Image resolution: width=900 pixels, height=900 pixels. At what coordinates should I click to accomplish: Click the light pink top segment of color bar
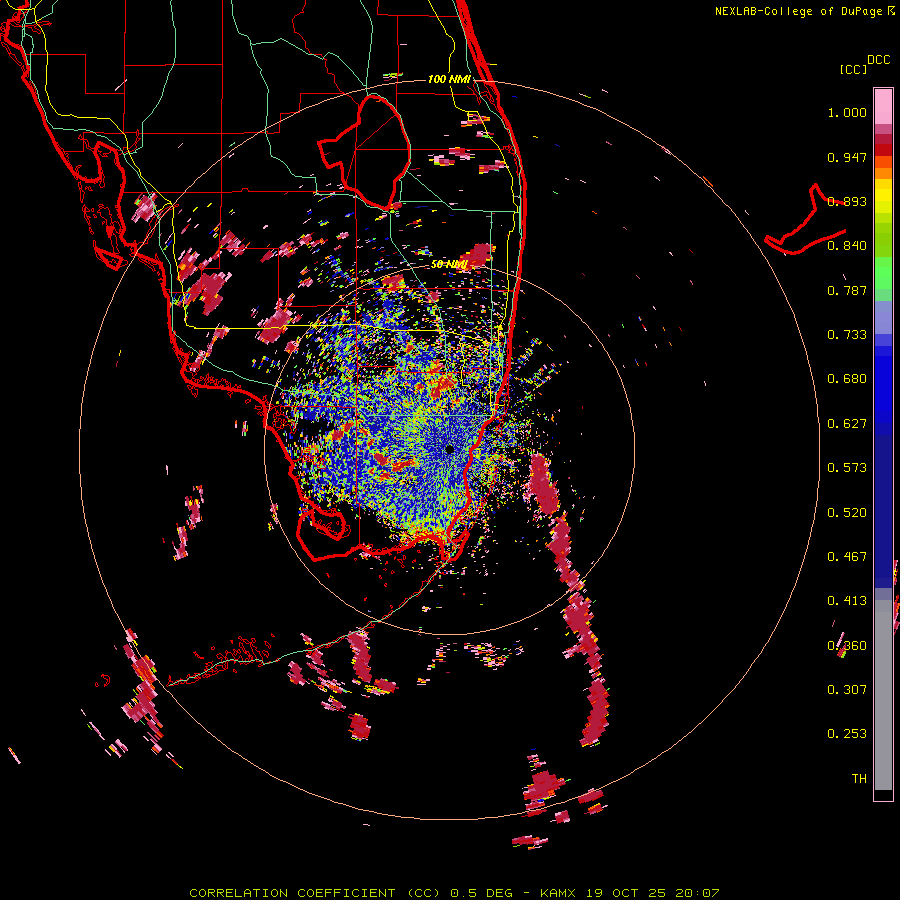point(883,107)
